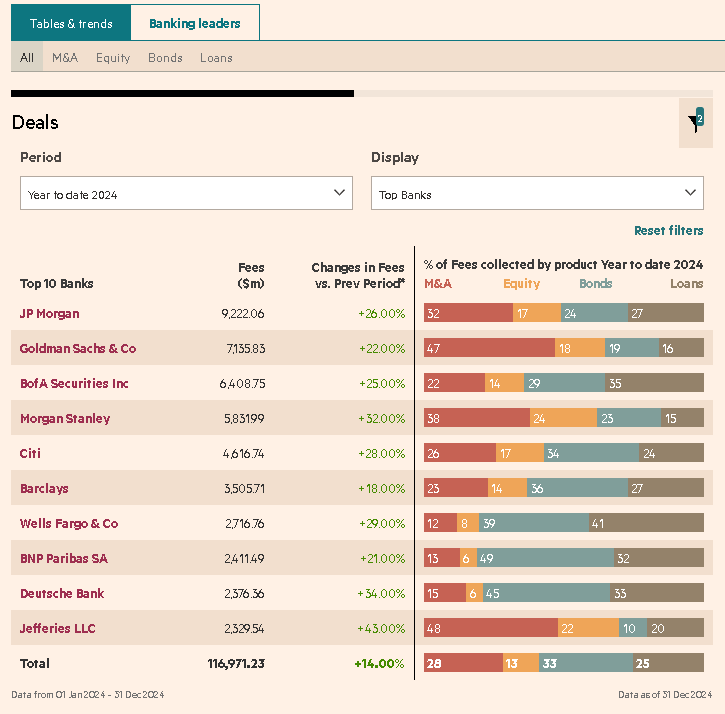
Task: Click Wells Fargo's brown Loans segment 41
Action: pos(646,523)
